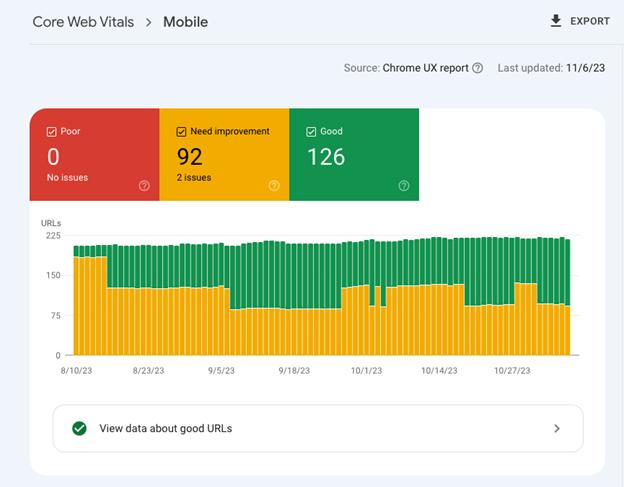Click help icon in red Poor card

click(144, 185)
